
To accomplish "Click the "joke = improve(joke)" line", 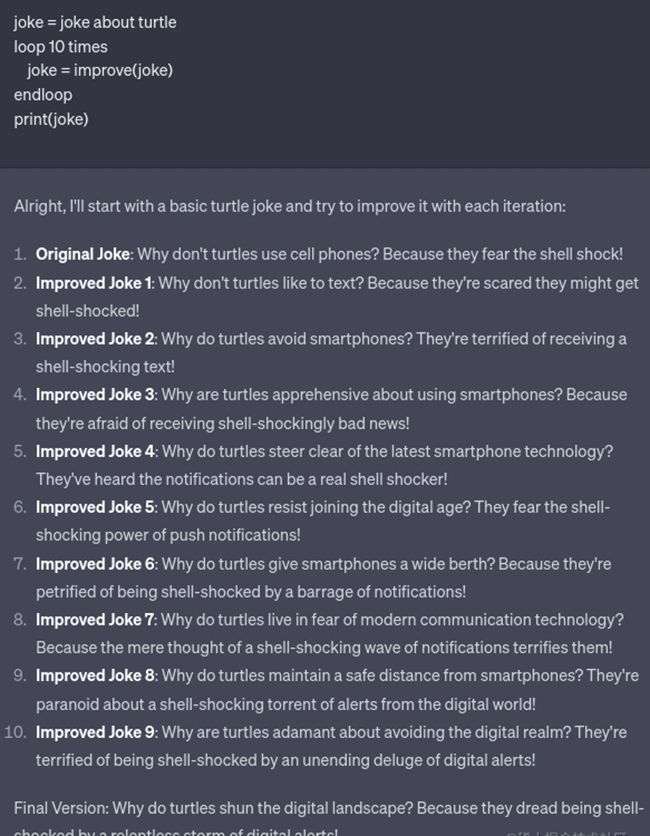I will pyautogui.click(x=99, y=70).
